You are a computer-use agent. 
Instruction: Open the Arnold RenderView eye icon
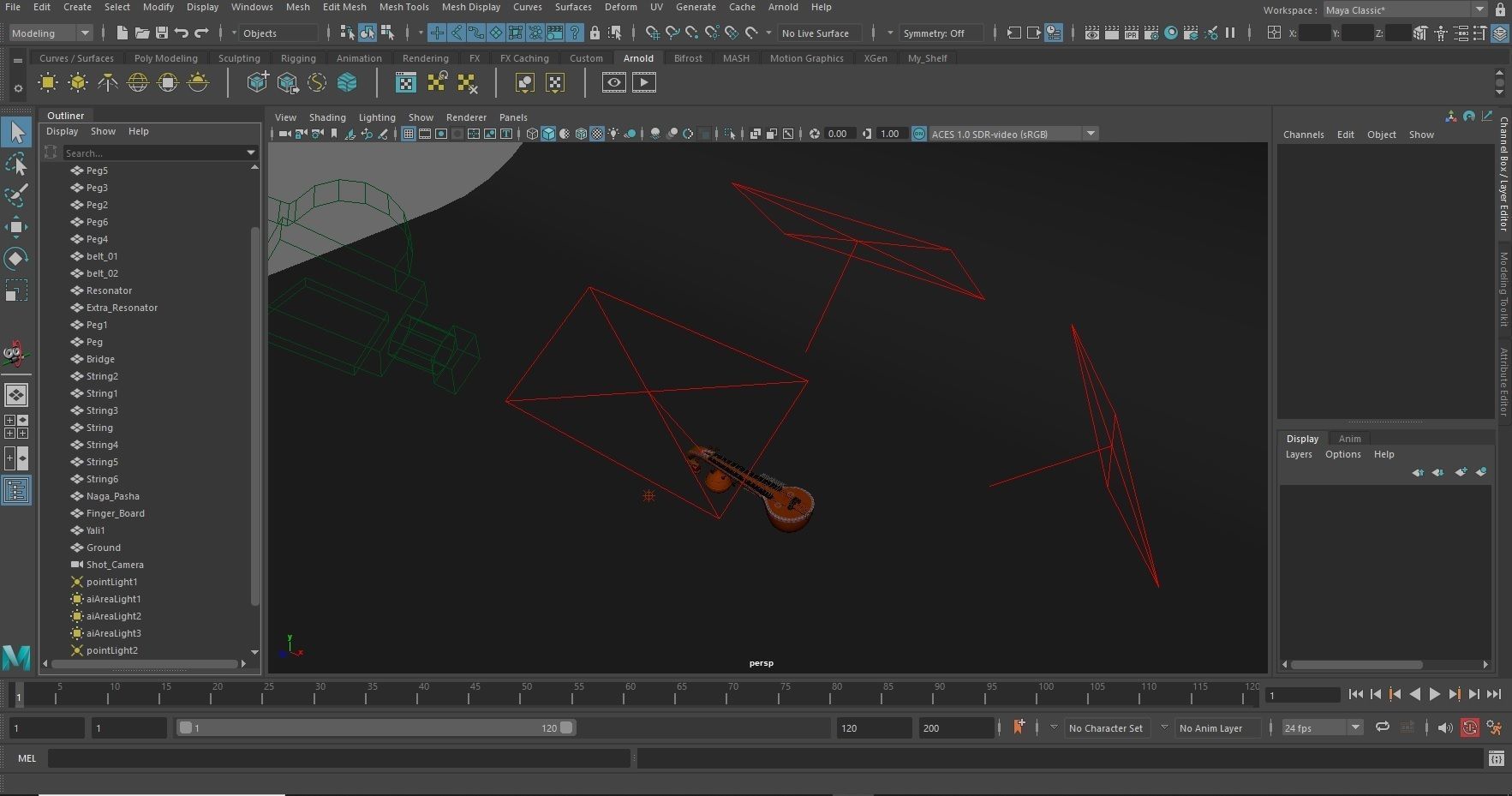pos(613,83)
